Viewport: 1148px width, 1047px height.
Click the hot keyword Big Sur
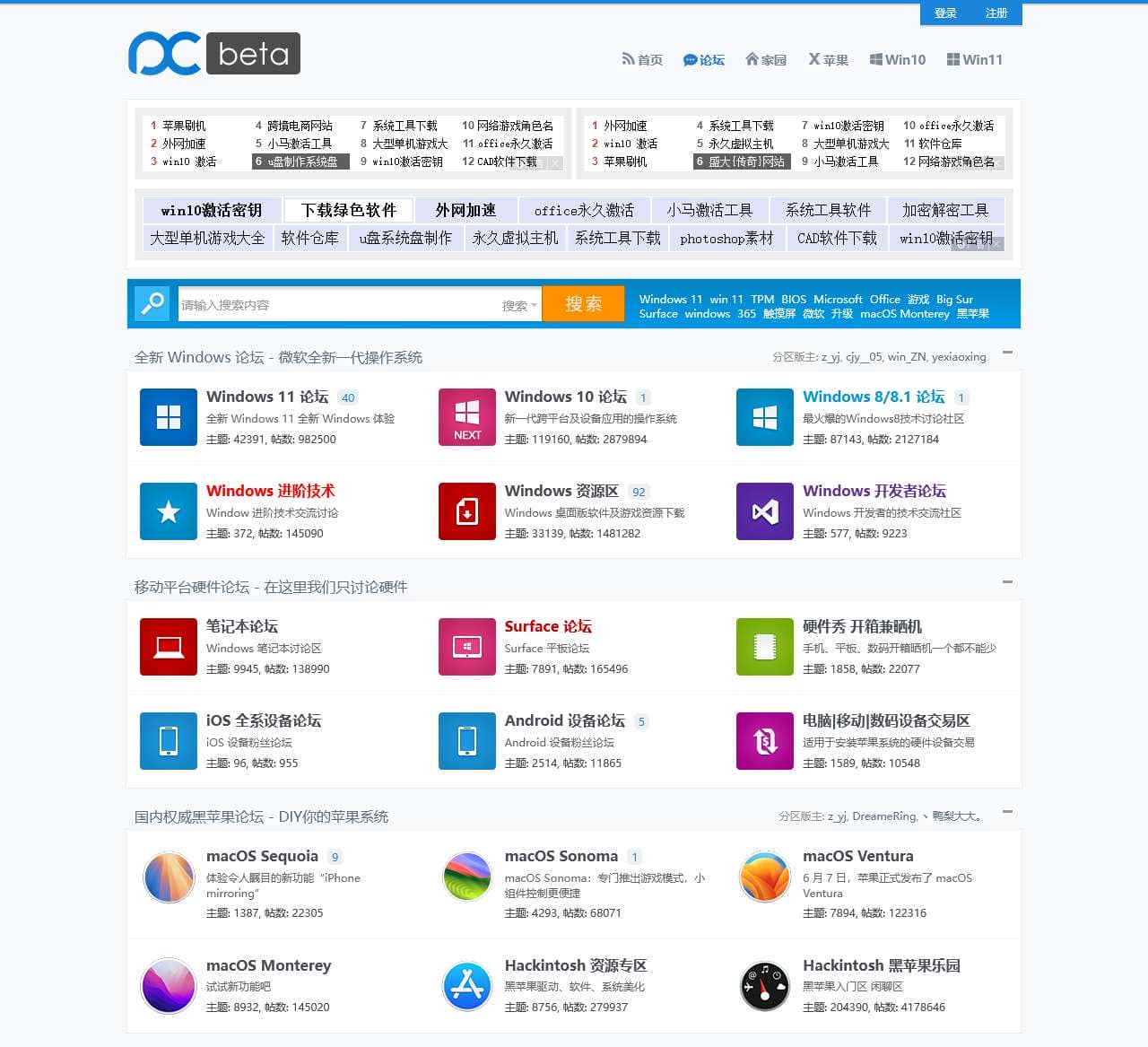point(954,300)
